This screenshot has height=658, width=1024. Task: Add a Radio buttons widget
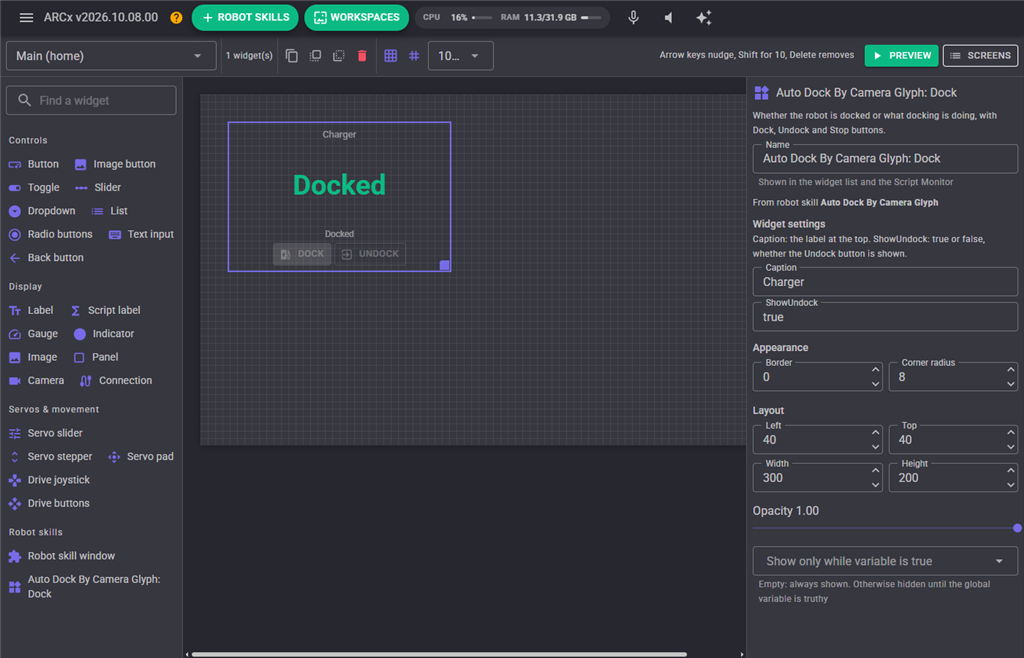(x=50, y=234)
